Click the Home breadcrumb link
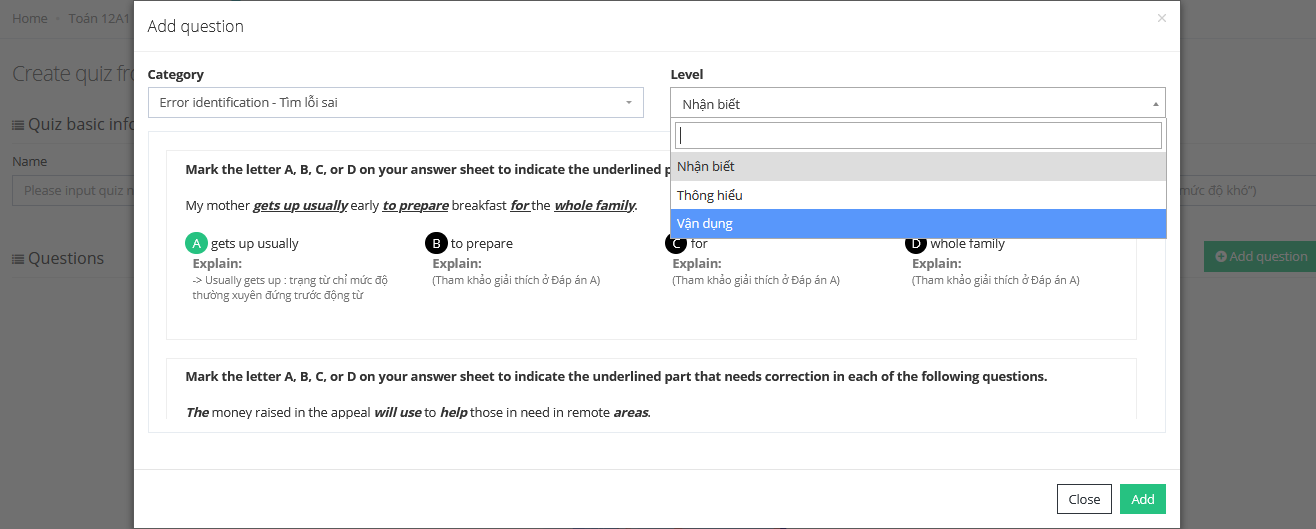Viewport: 1316px width, 529px height. click(x=29, y=18)
